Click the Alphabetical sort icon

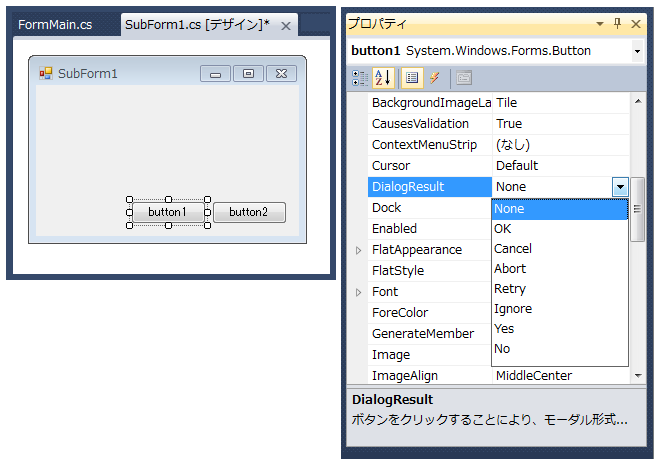coord(383,78)
